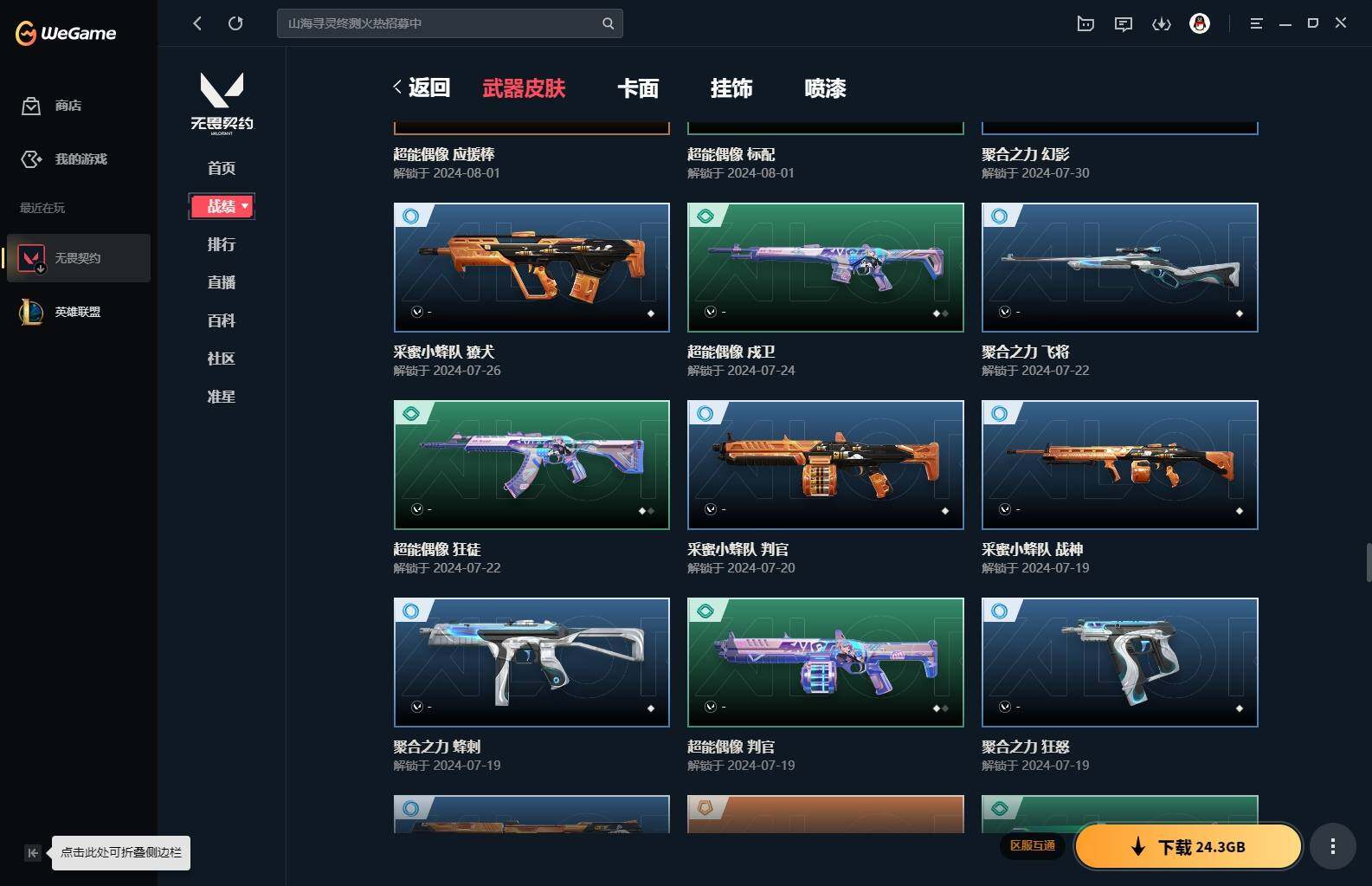
Task: Go back with the navigation back arrow
Action: pos(197,23)
